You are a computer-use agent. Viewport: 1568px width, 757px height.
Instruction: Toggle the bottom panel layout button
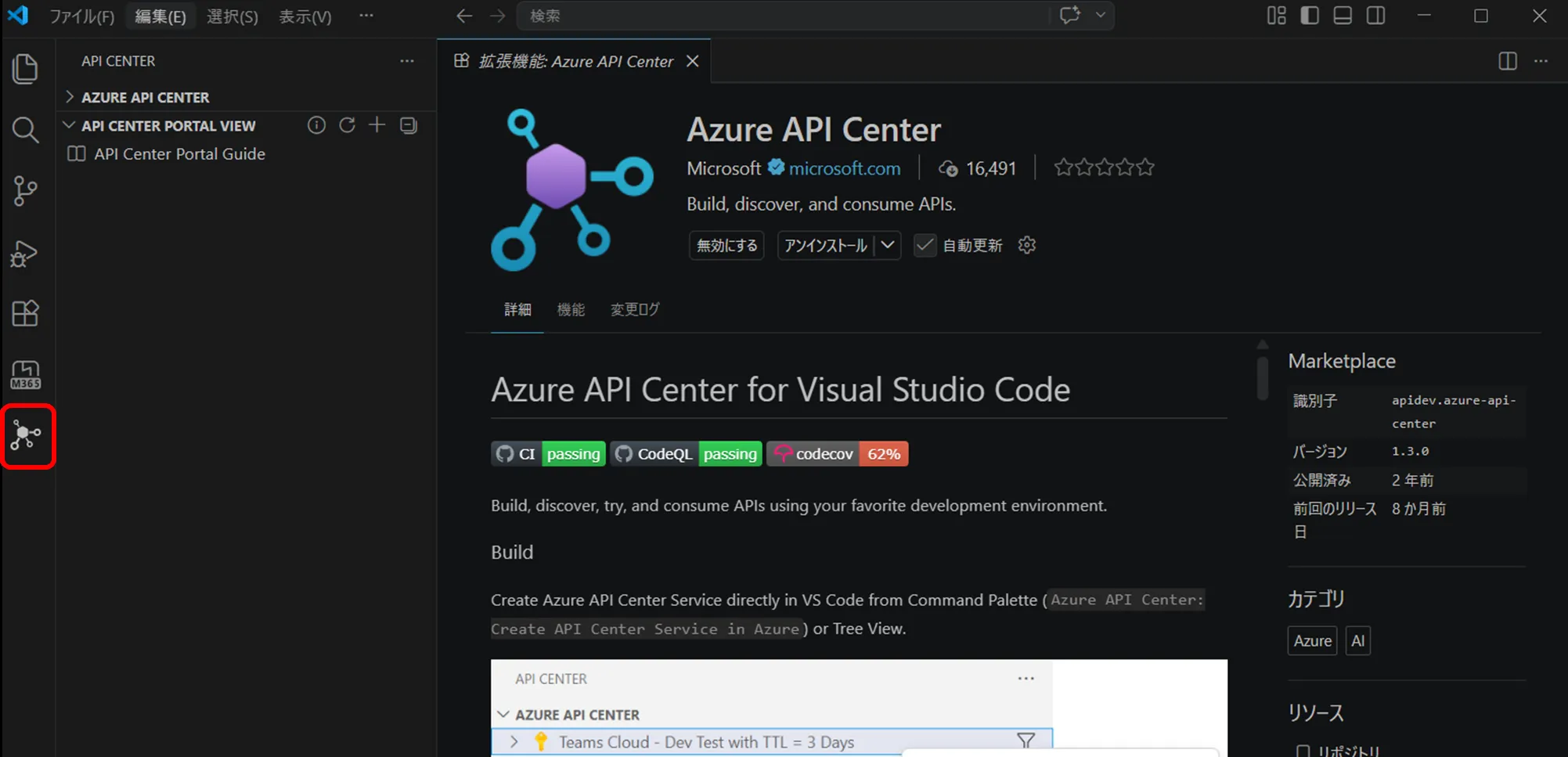point(1343,16)
